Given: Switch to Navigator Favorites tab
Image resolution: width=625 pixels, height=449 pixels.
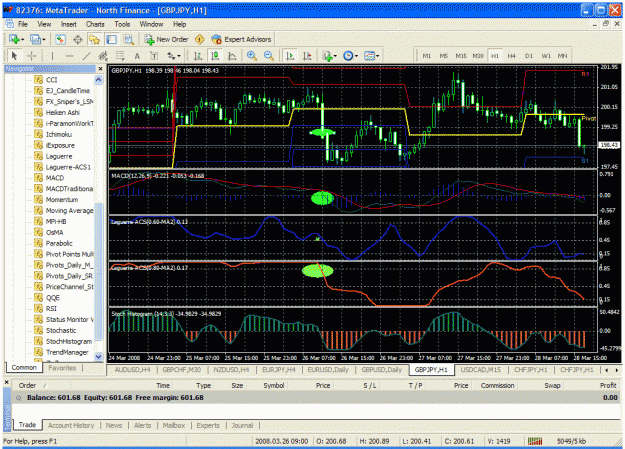Looking at the screenshot, I should pos(62,368).
